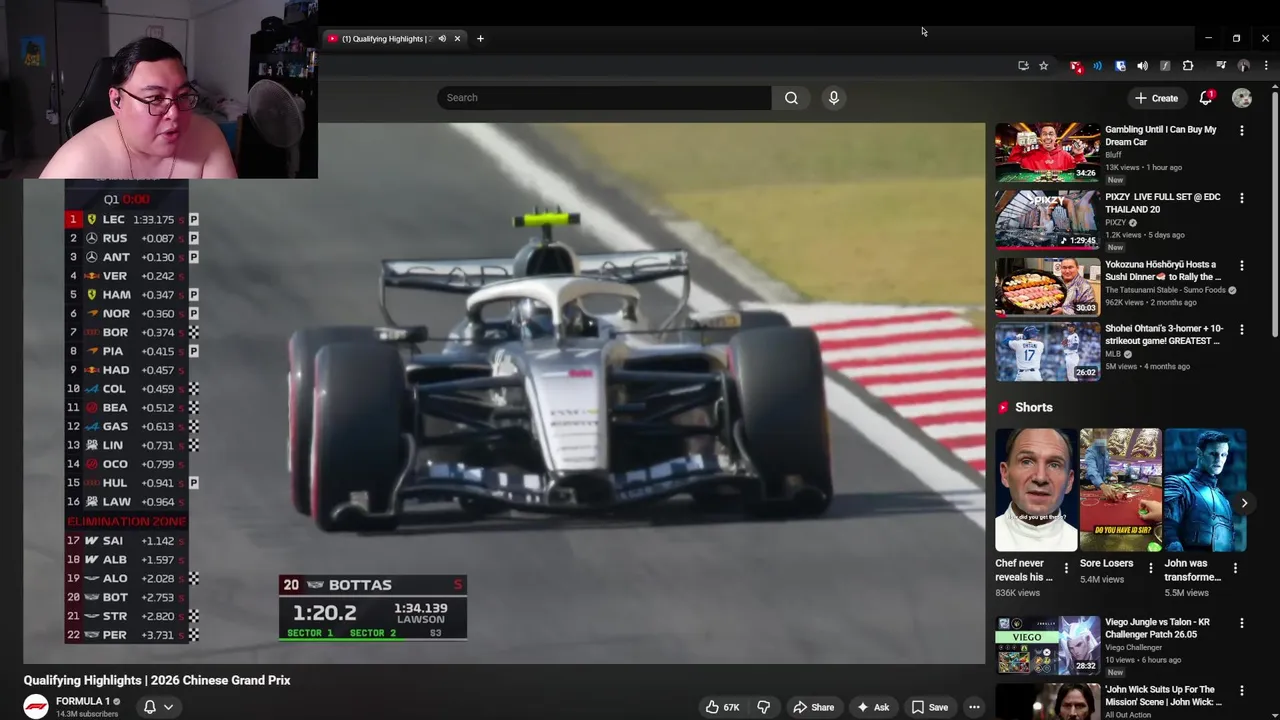The width and height of the screenshot is (1280, 720).
Task: Click the install app icon in address bar
Action: (x=1023, y=66)
